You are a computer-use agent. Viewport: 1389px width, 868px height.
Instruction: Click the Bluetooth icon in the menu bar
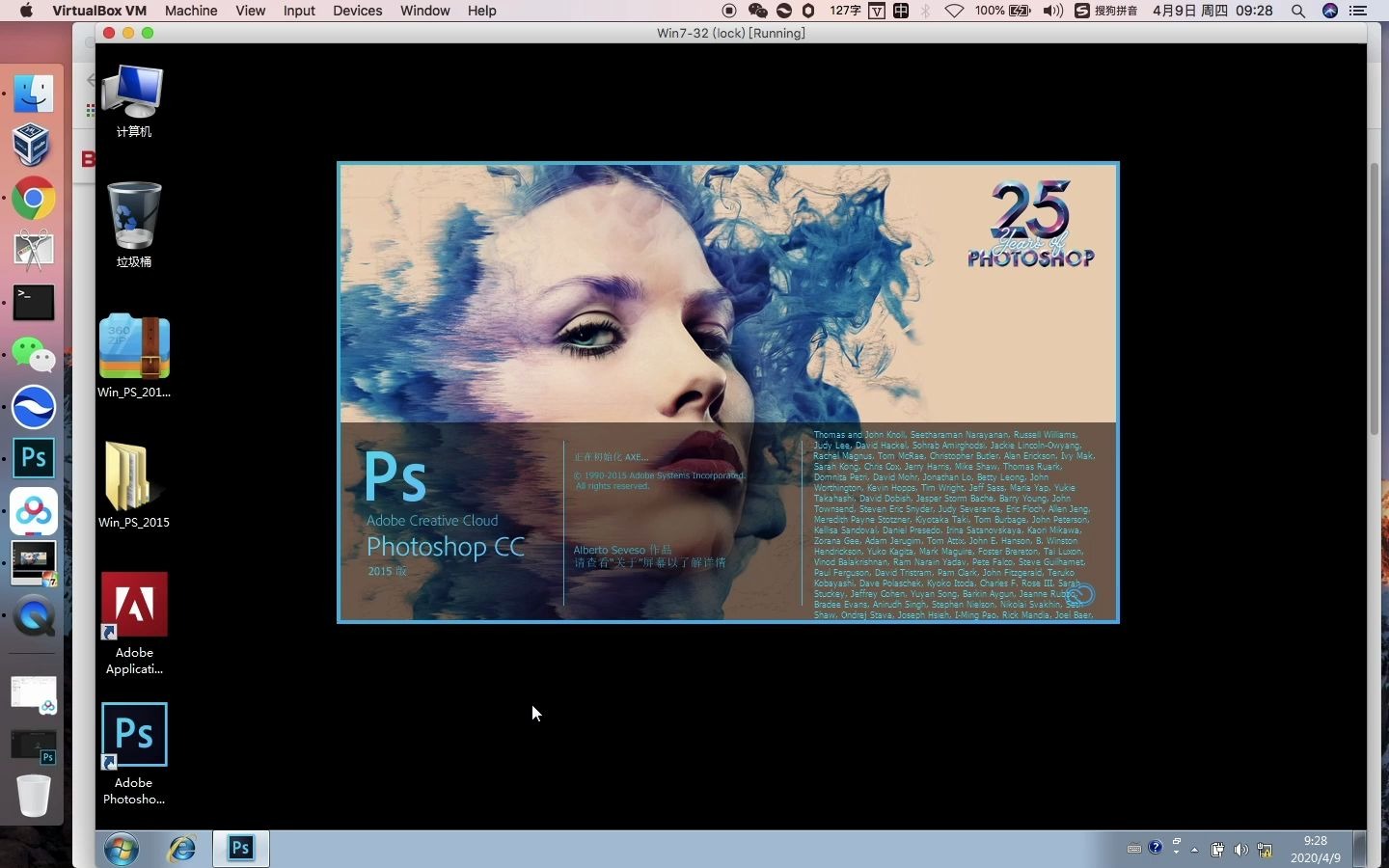click(x=925, y=11)
